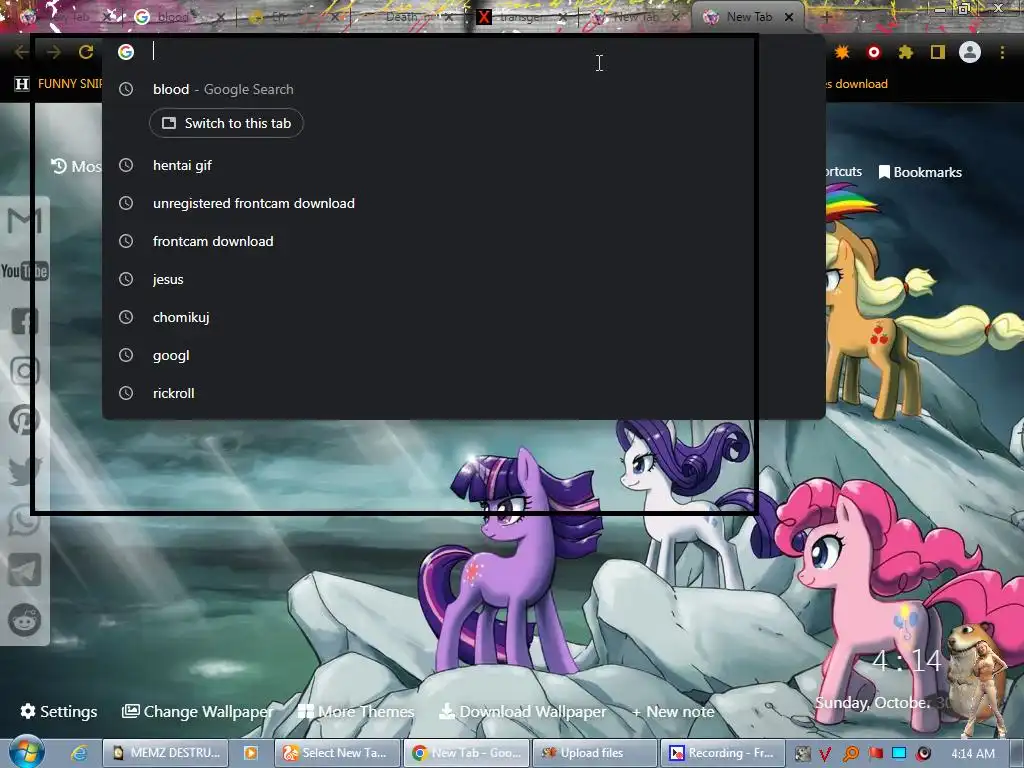1024x768 pixels.
Task: Open the Bookmarks link on new tab page
Action: click(920, 172)
